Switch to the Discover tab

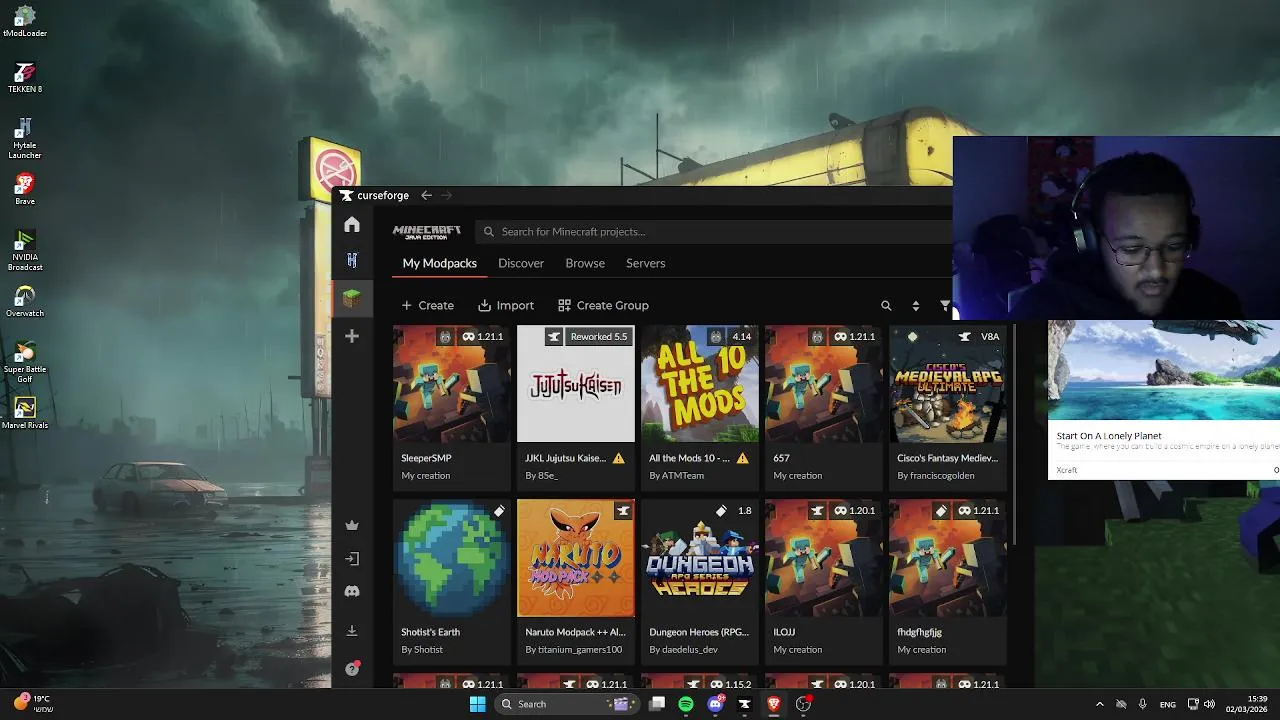pyautogui.click(x=521, y=263)
